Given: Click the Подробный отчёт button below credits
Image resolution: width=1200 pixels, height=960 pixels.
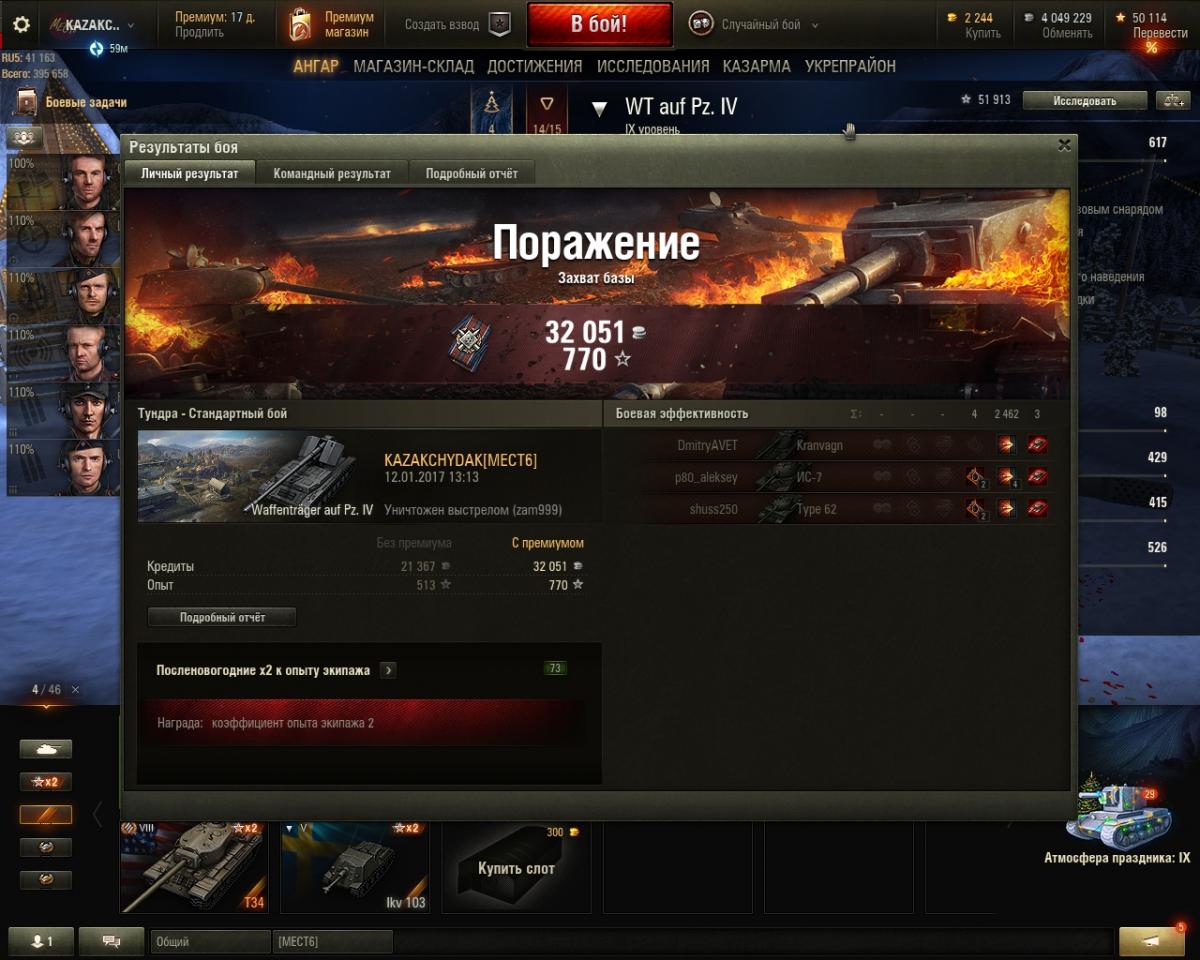Looking at the screenshot, I should pyautogui.click(x=222, y=617).
